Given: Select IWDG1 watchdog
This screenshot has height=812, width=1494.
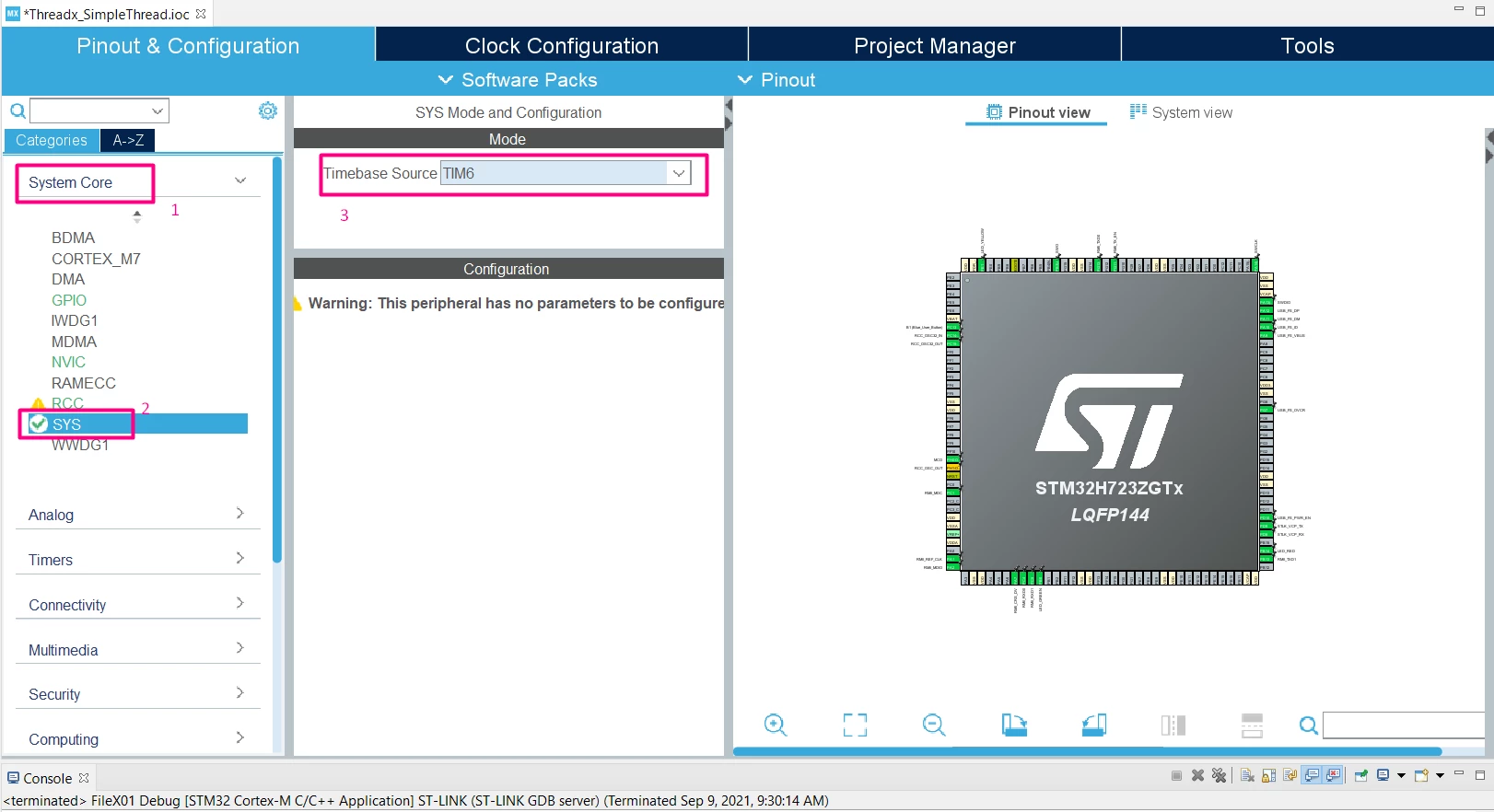Looking at the screenshot, I should pyautogui.click(x=75, y=320).
